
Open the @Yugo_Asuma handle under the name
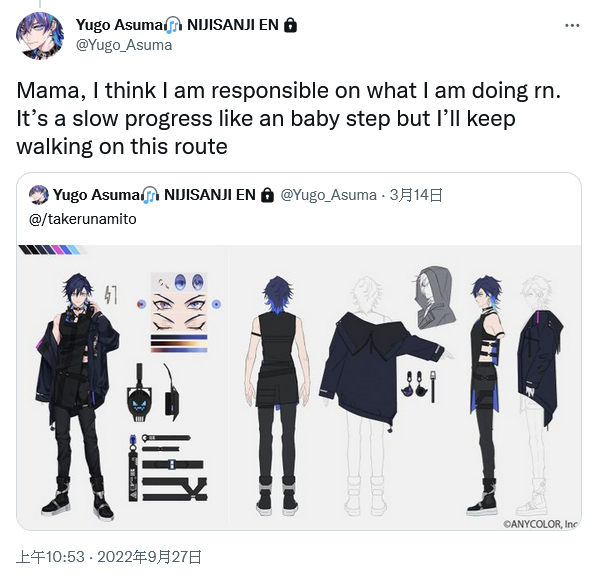pyautogui.click(x=124, y=45)
